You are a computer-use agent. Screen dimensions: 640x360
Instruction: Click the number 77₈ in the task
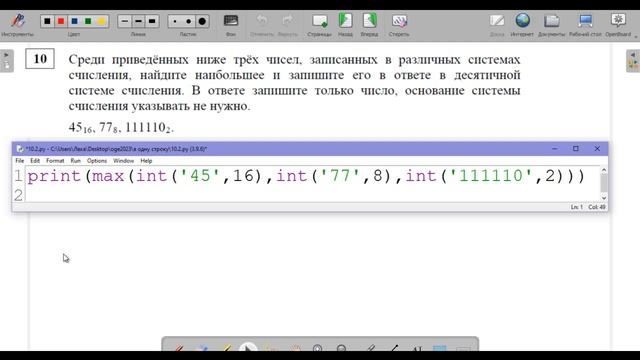[108, 128]
